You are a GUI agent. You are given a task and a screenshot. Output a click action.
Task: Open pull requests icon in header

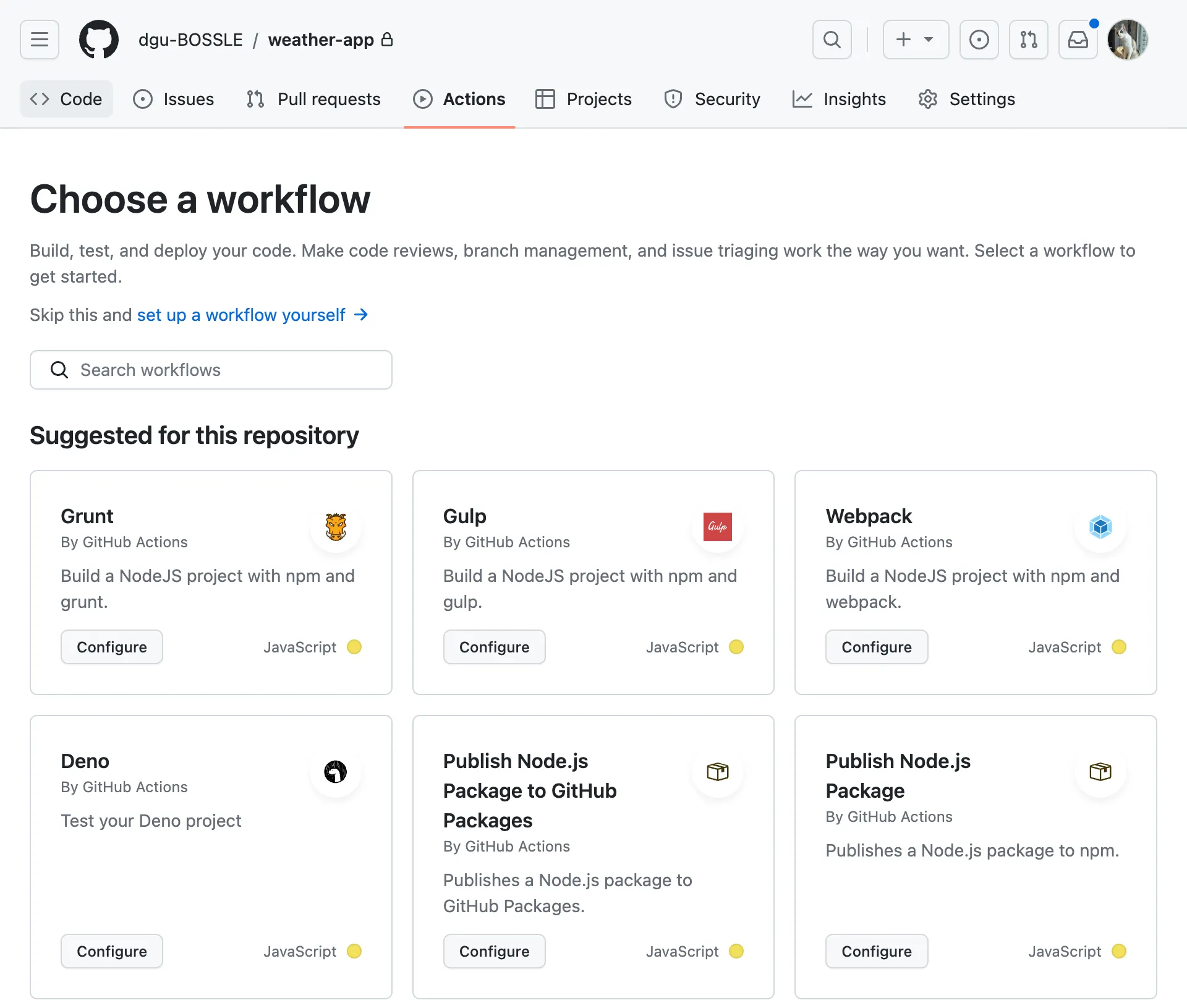point(1028,40)
